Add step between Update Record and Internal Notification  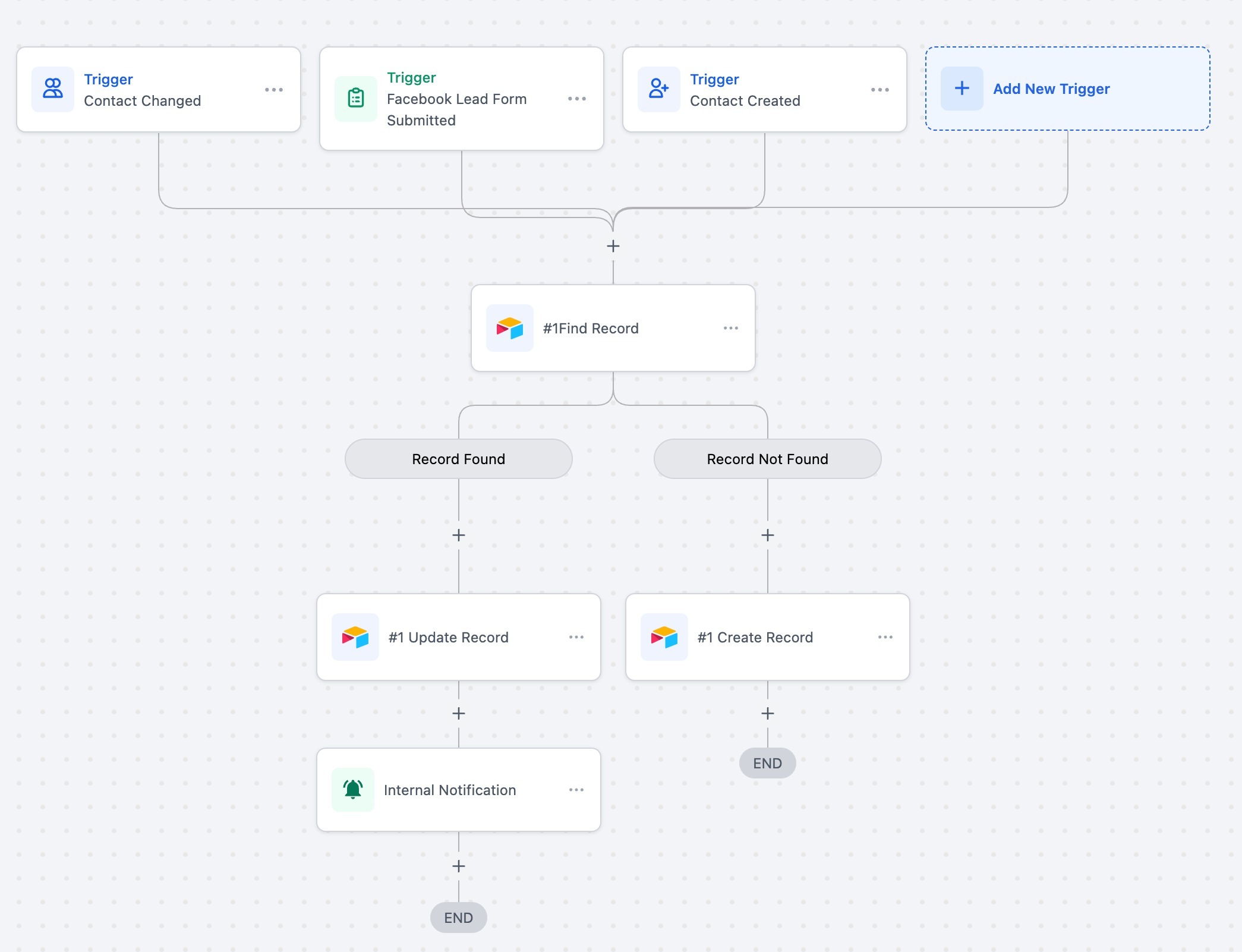(458, 713)
